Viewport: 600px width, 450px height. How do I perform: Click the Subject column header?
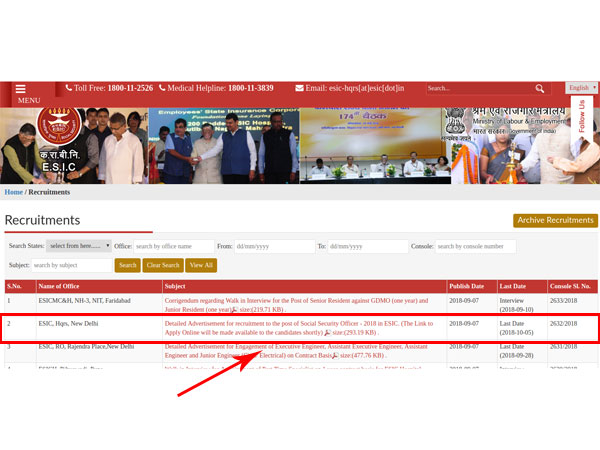tap(305, 286)
